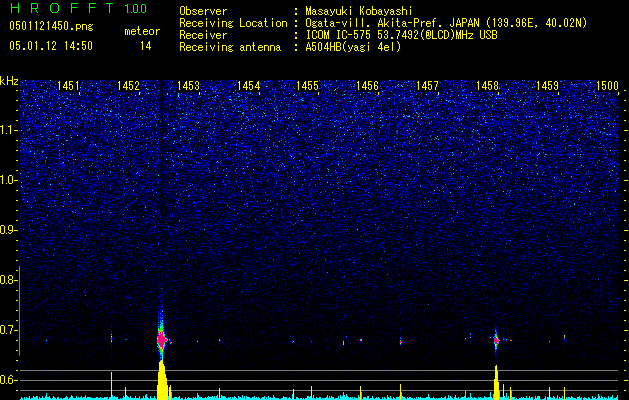Click the date stamp 05.01.12 14:50
The height and width of the screenshot is (400, 629).
click(51, 46)
